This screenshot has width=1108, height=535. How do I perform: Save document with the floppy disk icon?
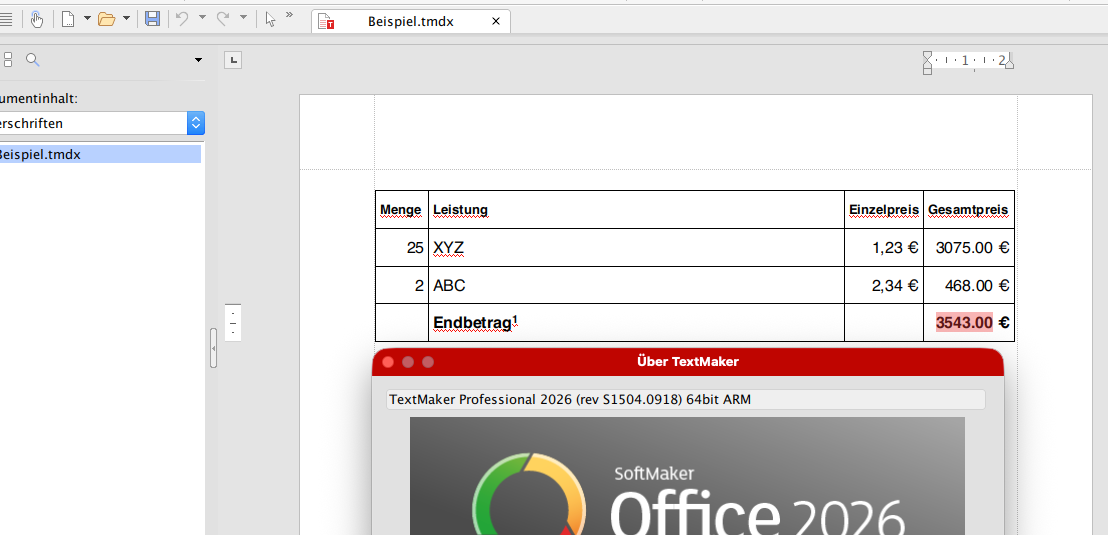pyautogui.click(x=152, y=19)
